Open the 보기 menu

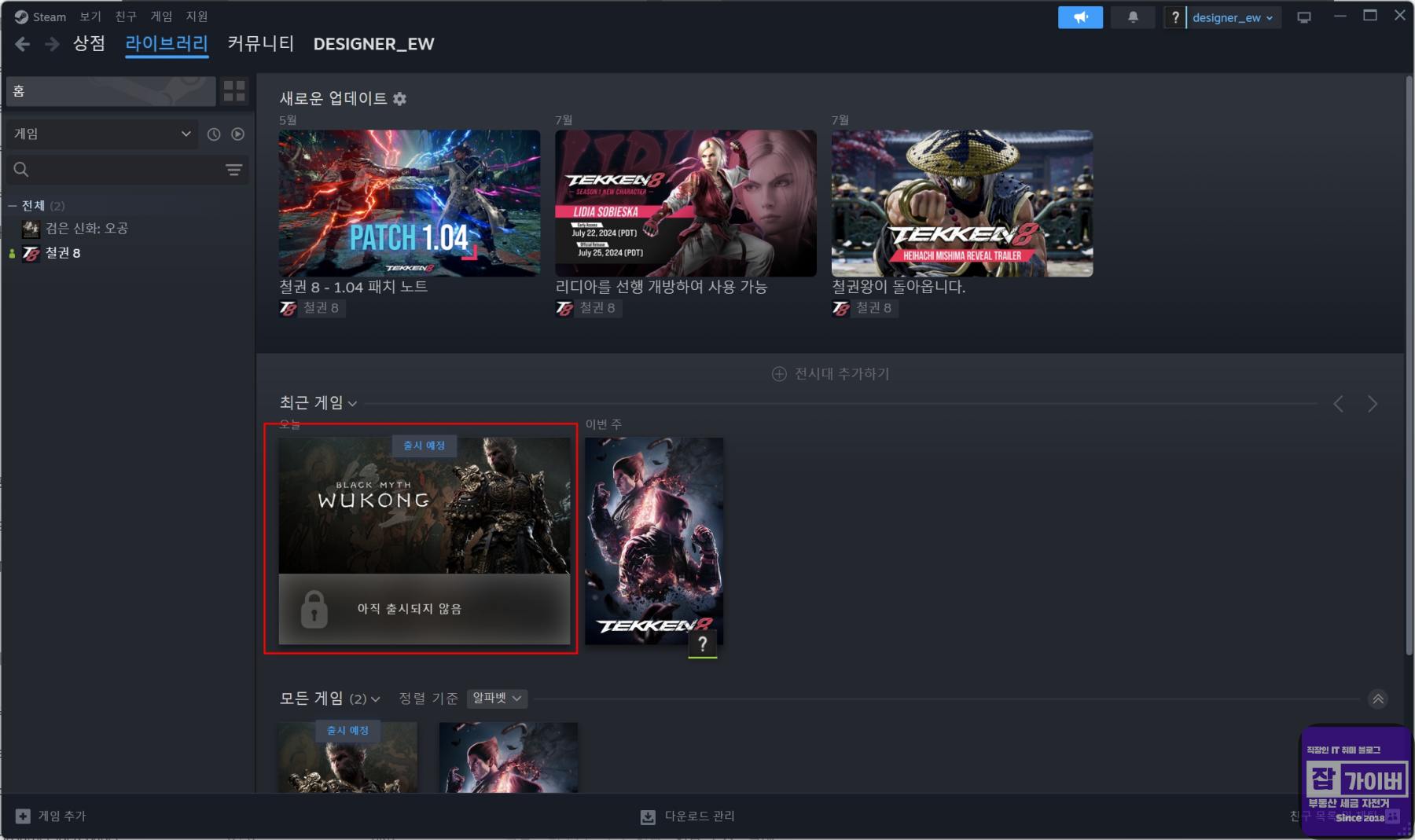pos(90,17)
